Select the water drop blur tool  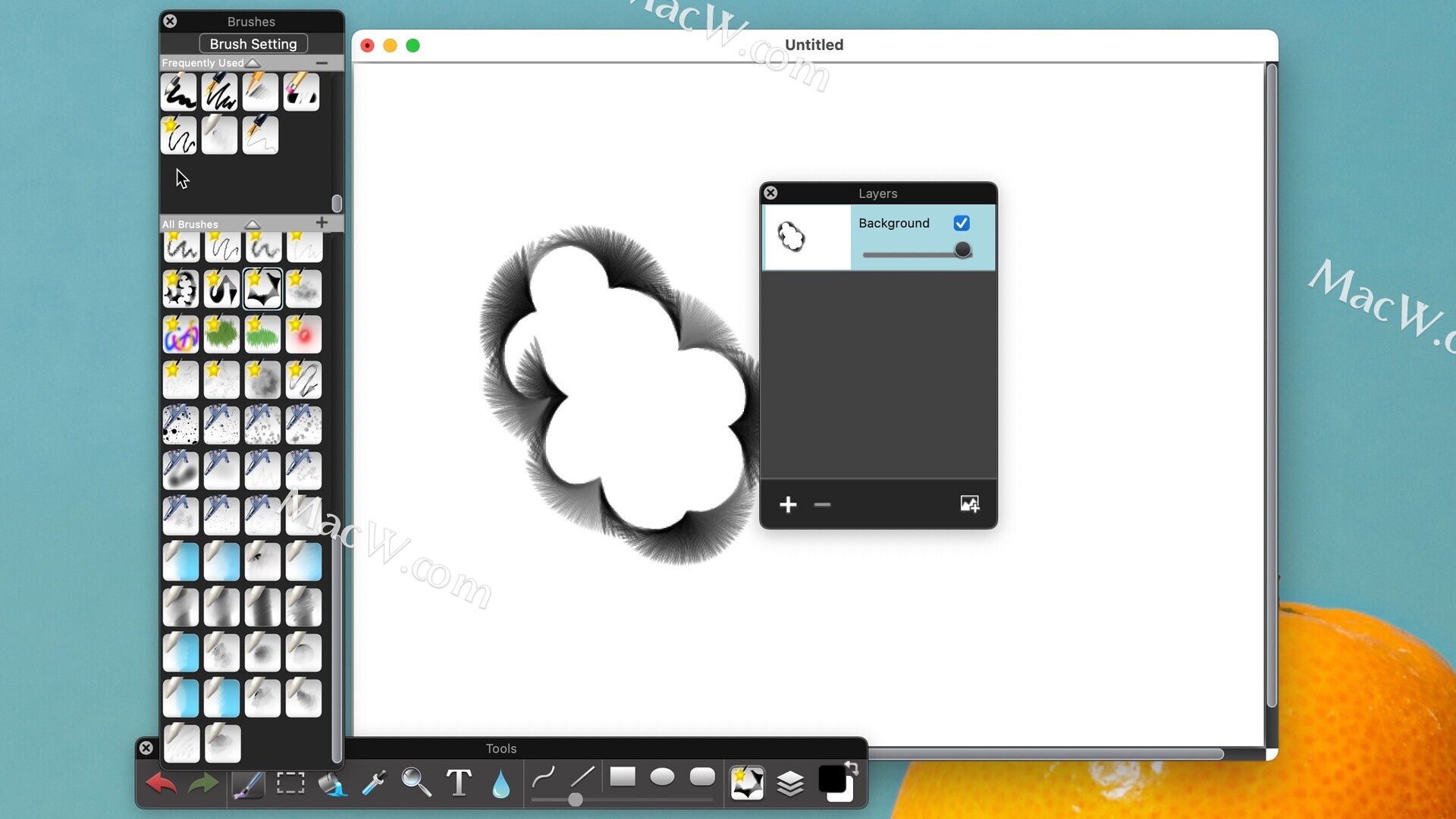tap(500, 784)
